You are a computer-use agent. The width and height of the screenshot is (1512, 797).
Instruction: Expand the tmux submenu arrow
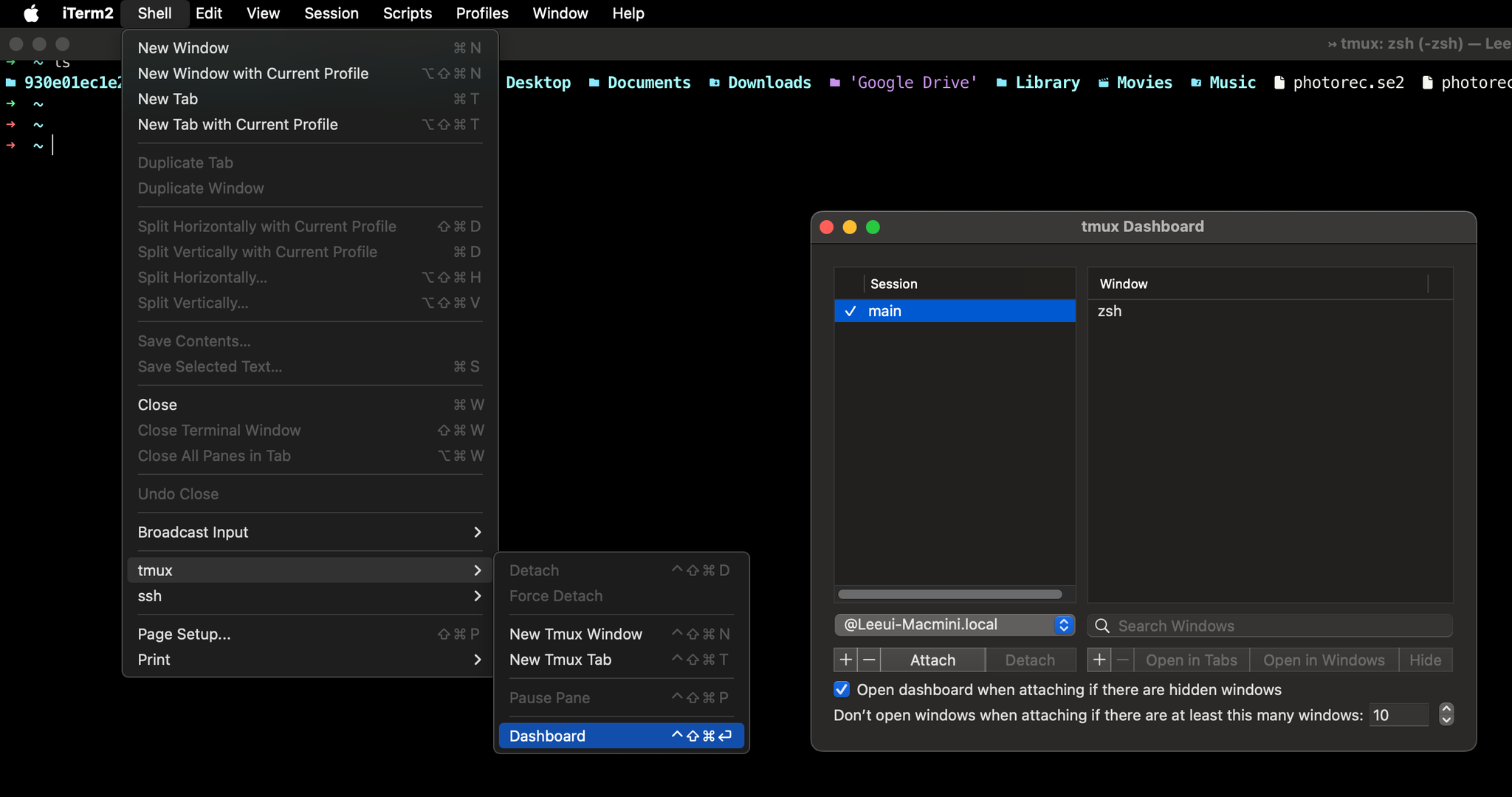[477, 570]
